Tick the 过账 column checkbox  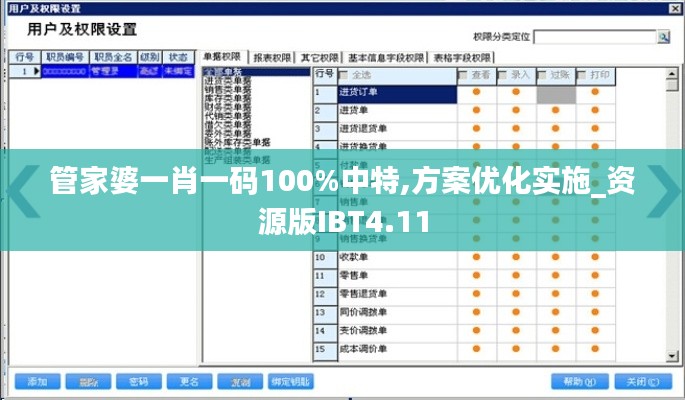pyautogui.click(x=542, y=75)
